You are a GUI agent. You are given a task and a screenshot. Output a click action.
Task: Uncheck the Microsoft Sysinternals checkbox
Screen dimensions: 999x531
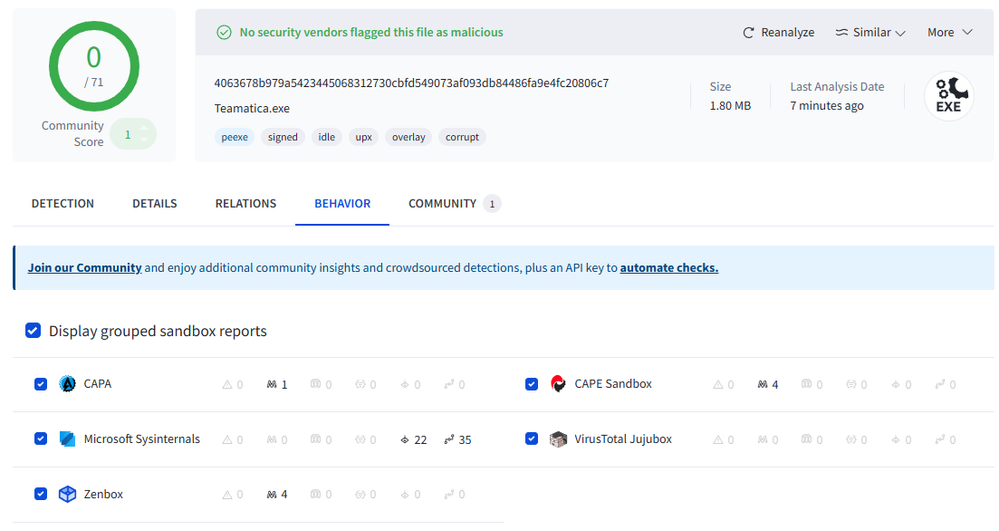click(41, 439)
